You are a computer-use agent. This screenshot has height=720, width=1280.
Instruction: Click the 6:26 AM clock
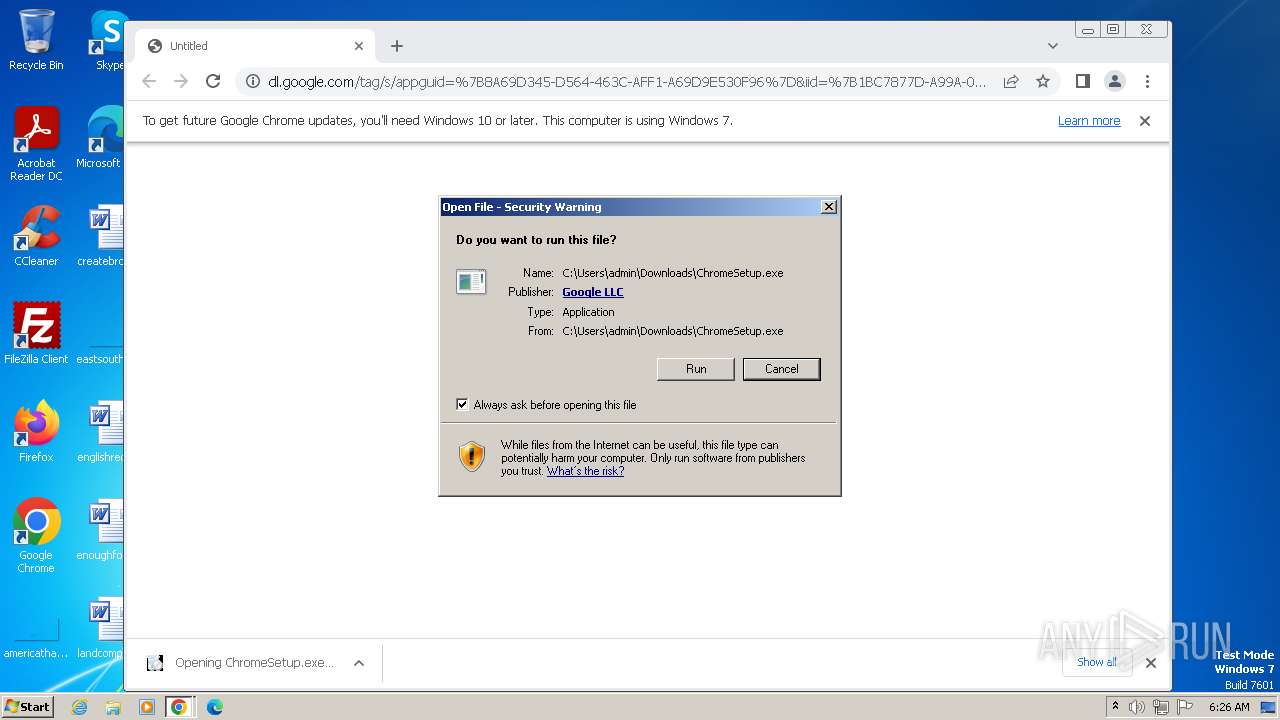pos(1229,707)
